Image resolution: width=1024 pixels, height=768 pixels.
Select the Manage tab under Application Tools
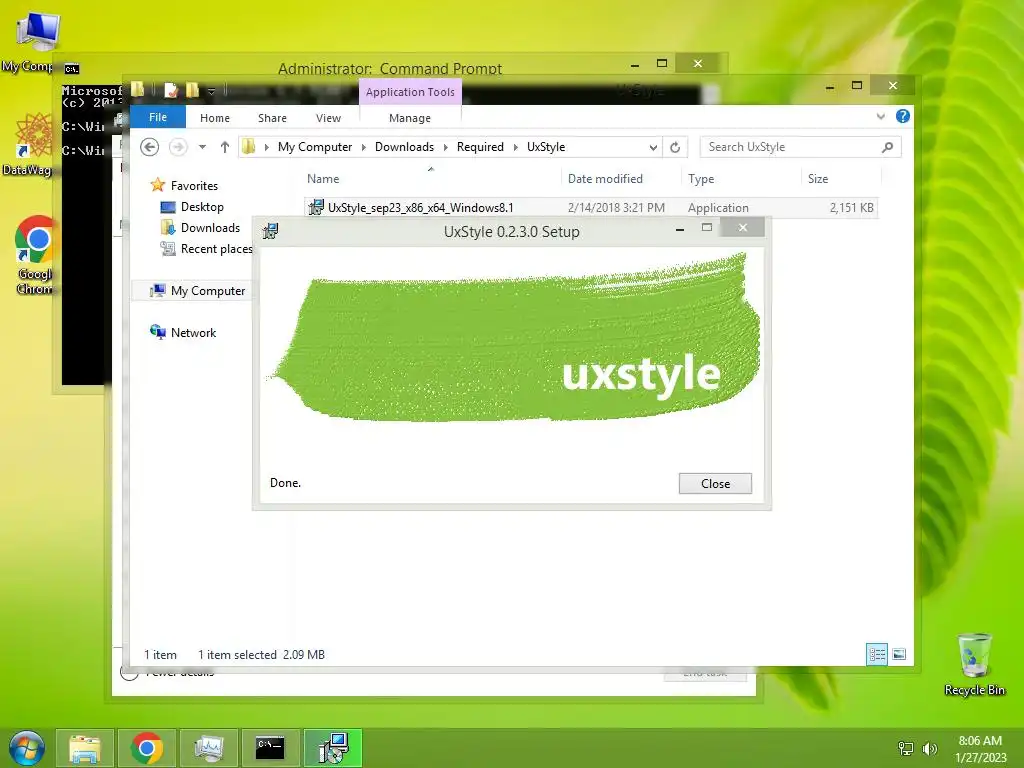[x=409, y=118]
